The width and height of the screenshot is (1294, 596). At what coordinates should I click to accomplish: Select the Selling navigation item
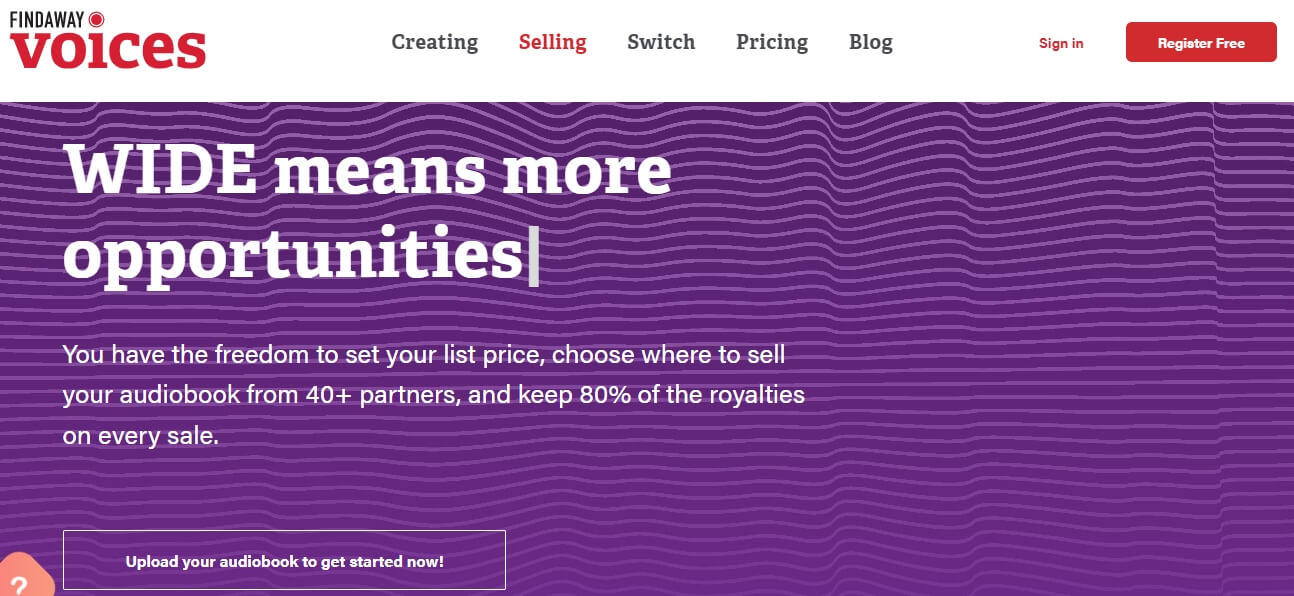[x=552, y=42]
